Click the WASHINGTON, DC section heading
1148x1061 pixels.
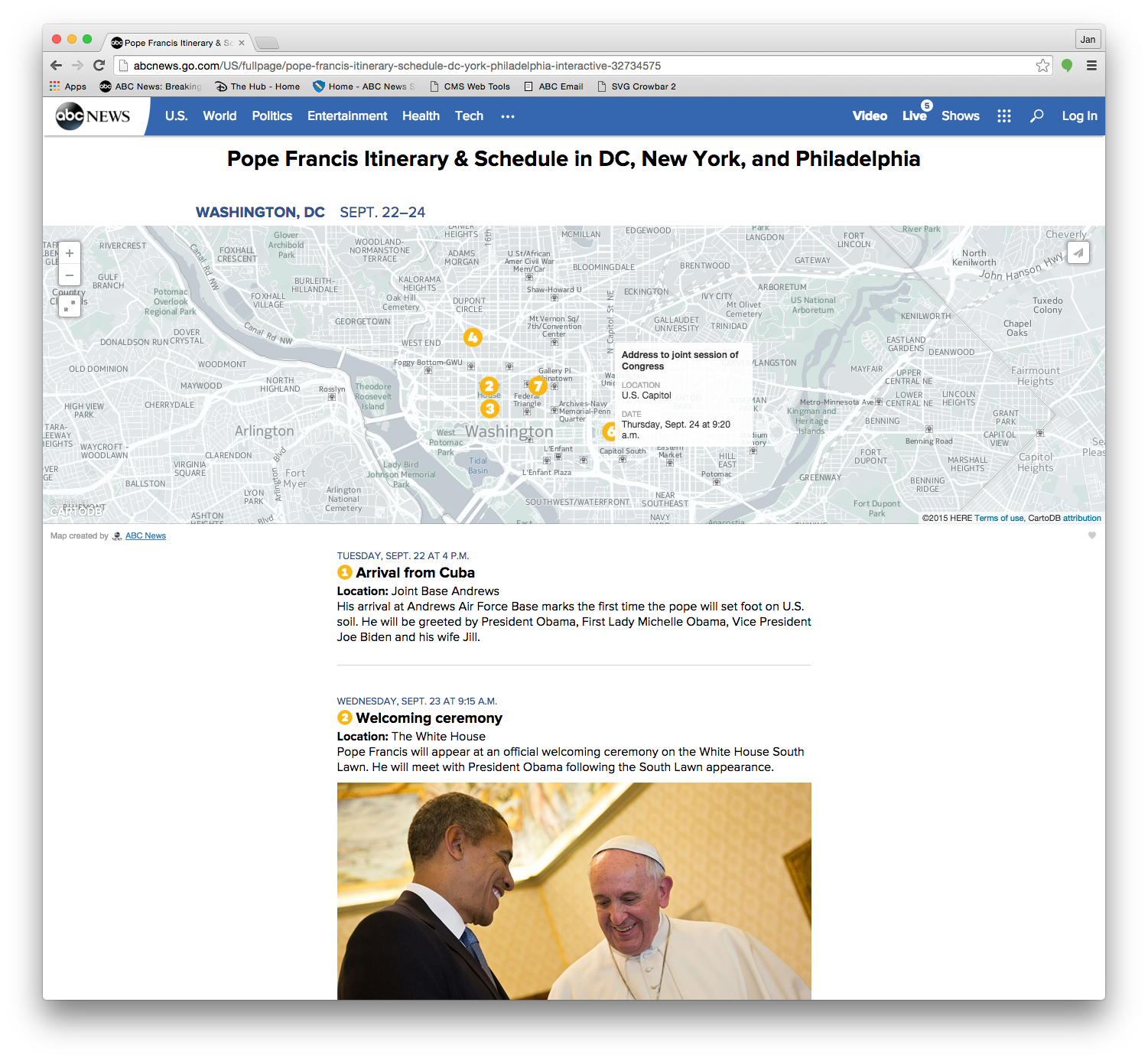pyautogui.click(x=260, y=213)
